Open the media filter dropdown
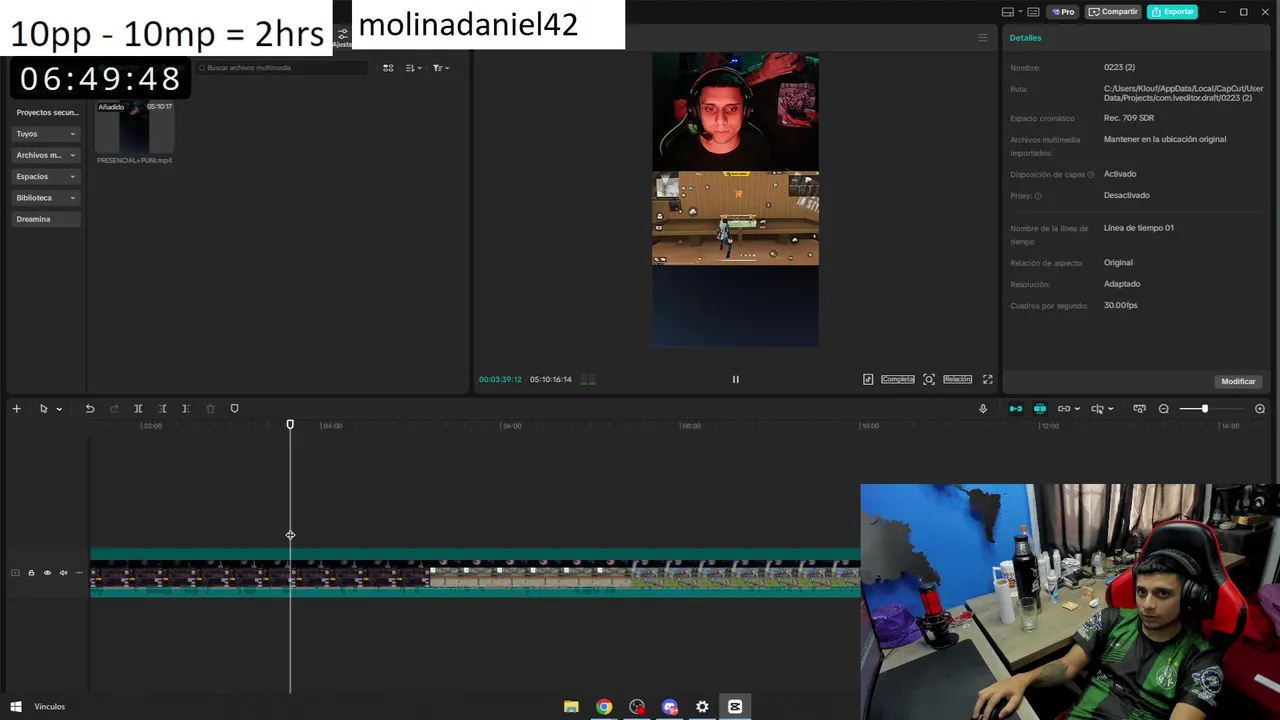 [441, 68]
